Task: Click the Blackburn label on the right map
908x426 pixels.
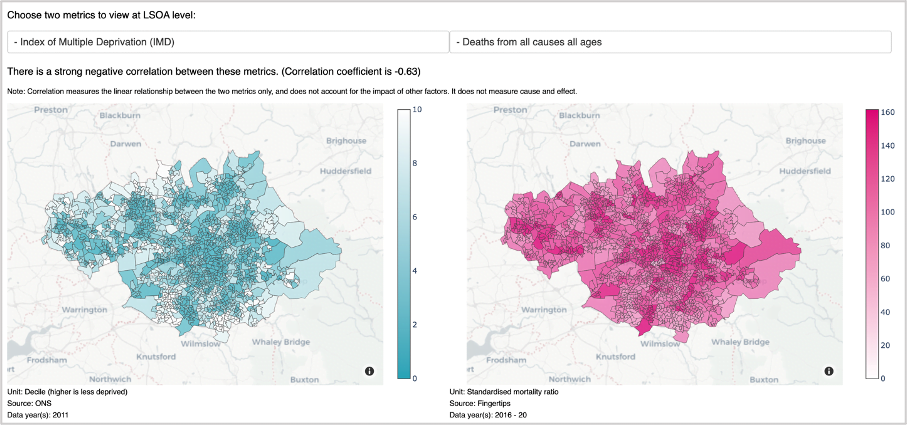Action: (x=580, y=115)
